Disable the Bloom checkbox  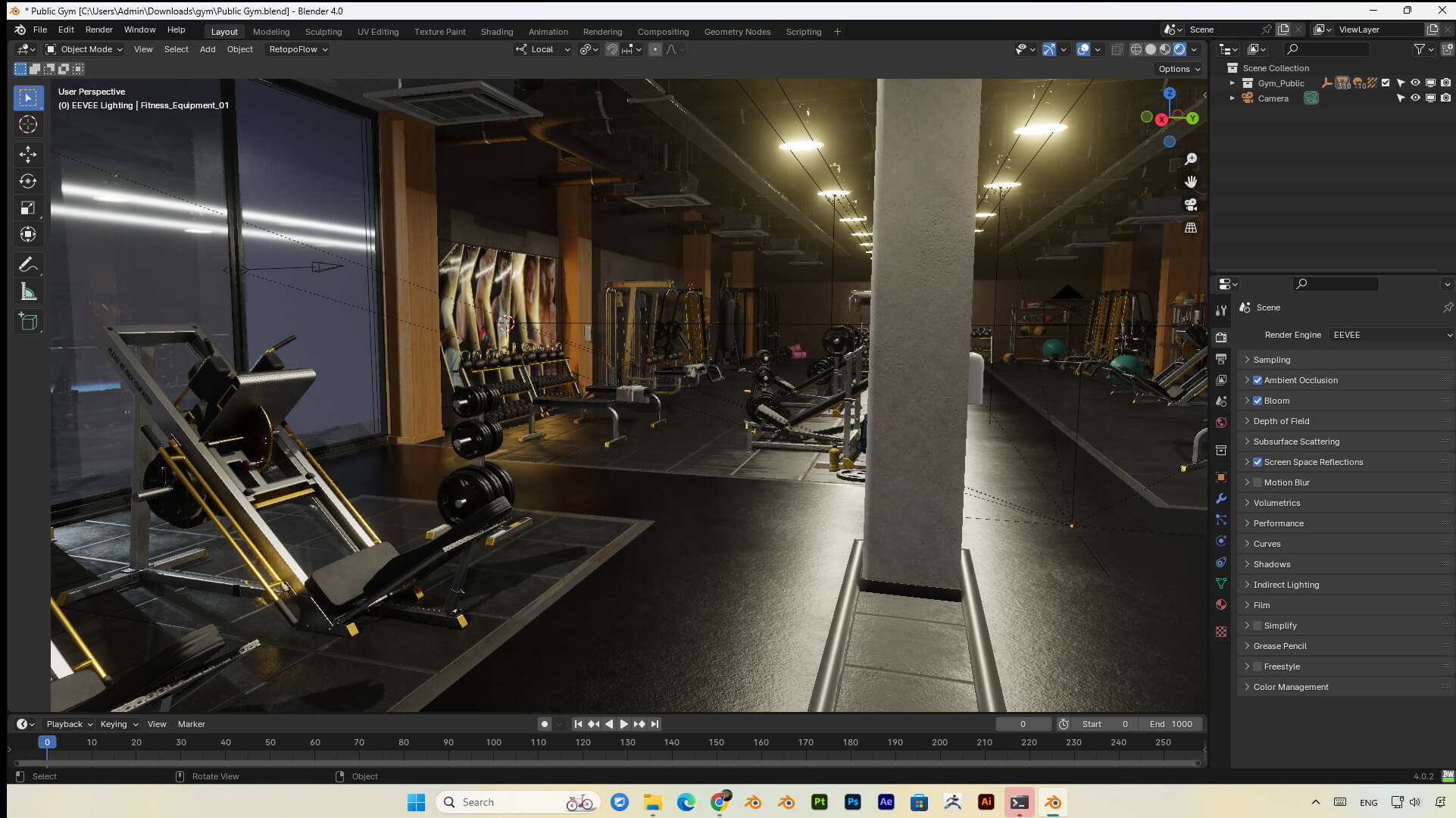pyautogui.click(x=1258, y=401)
